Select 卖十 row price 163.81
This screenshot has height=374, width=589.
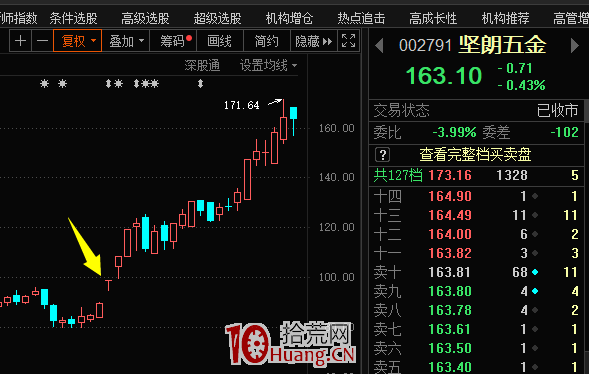(450, 272)
